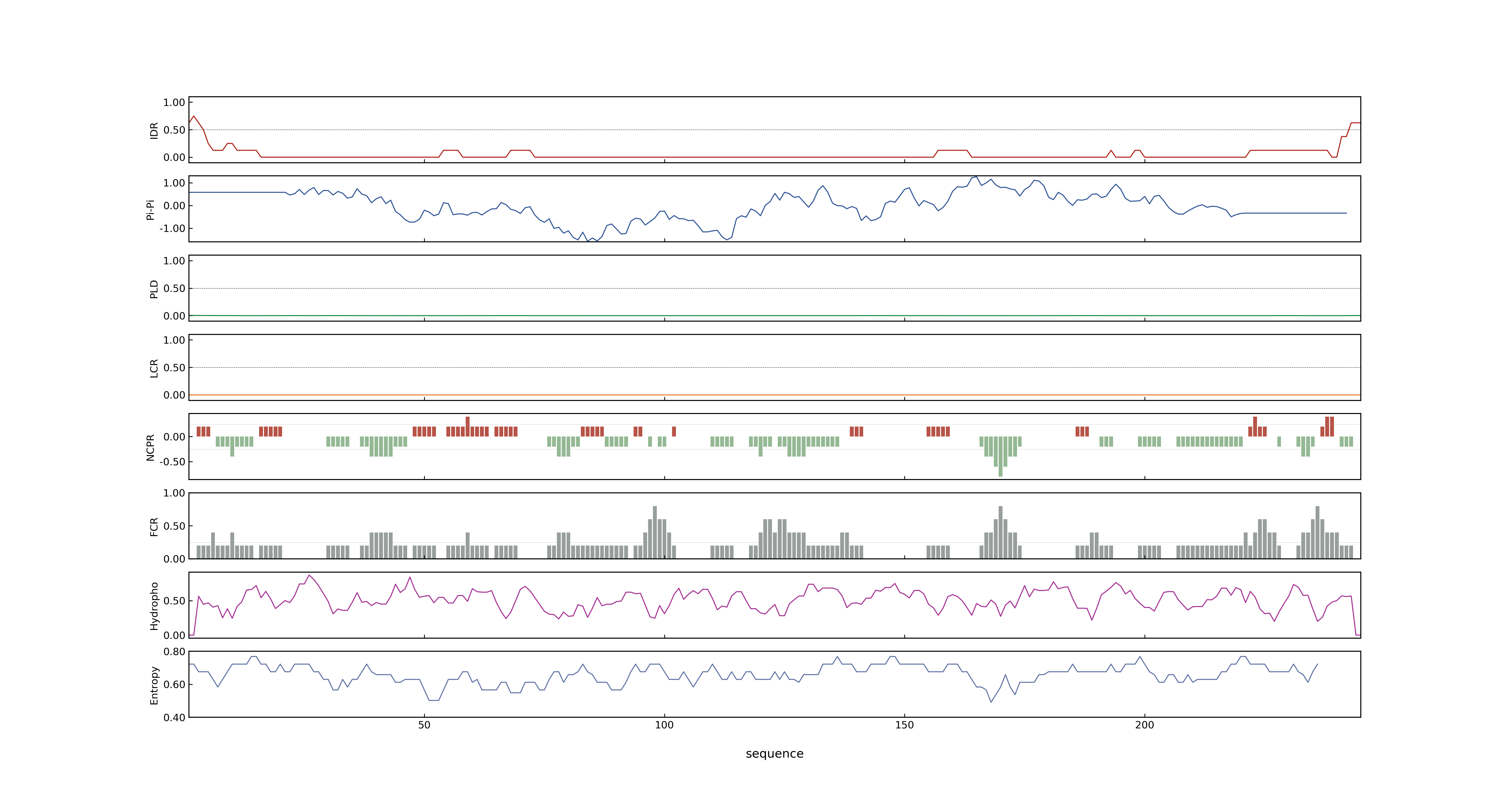Image resolution: width=1512 pixels, height=806 pixels.
Task: Click the x-axis tick label 50
Action: [424, 725]
